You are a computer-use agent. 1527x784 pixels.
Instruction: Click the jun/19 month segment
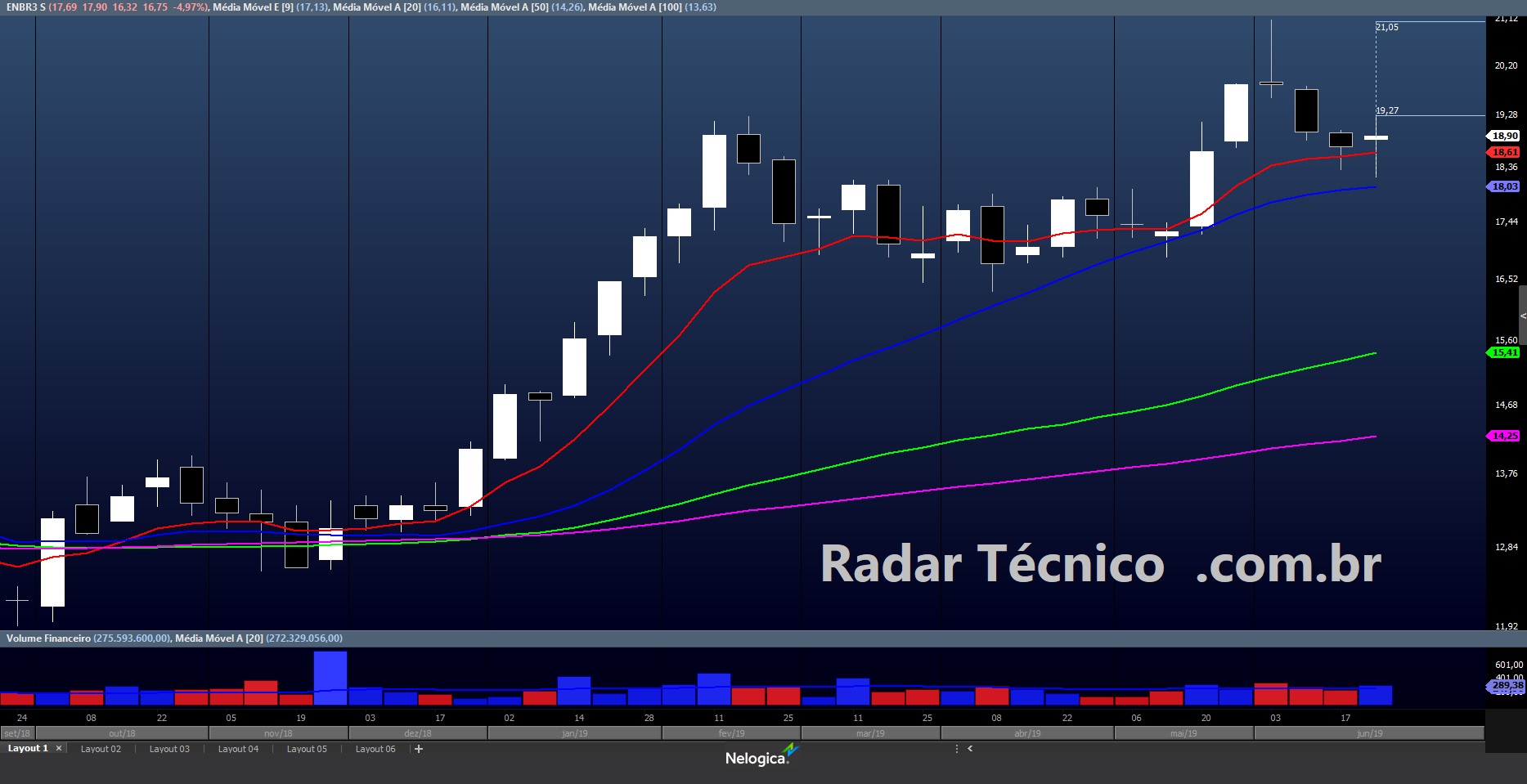(x=1368, y=733)
